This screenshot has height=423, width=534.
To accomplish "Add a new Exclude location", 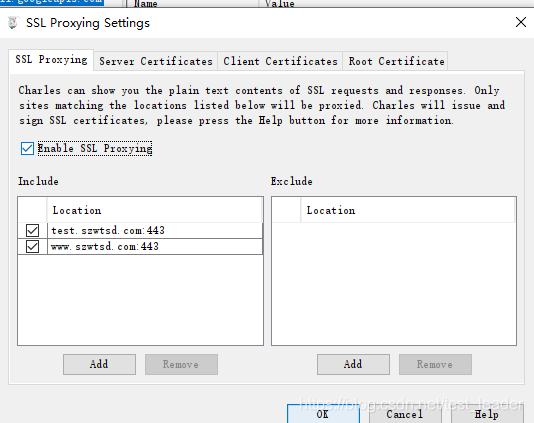I will (353, 364).
